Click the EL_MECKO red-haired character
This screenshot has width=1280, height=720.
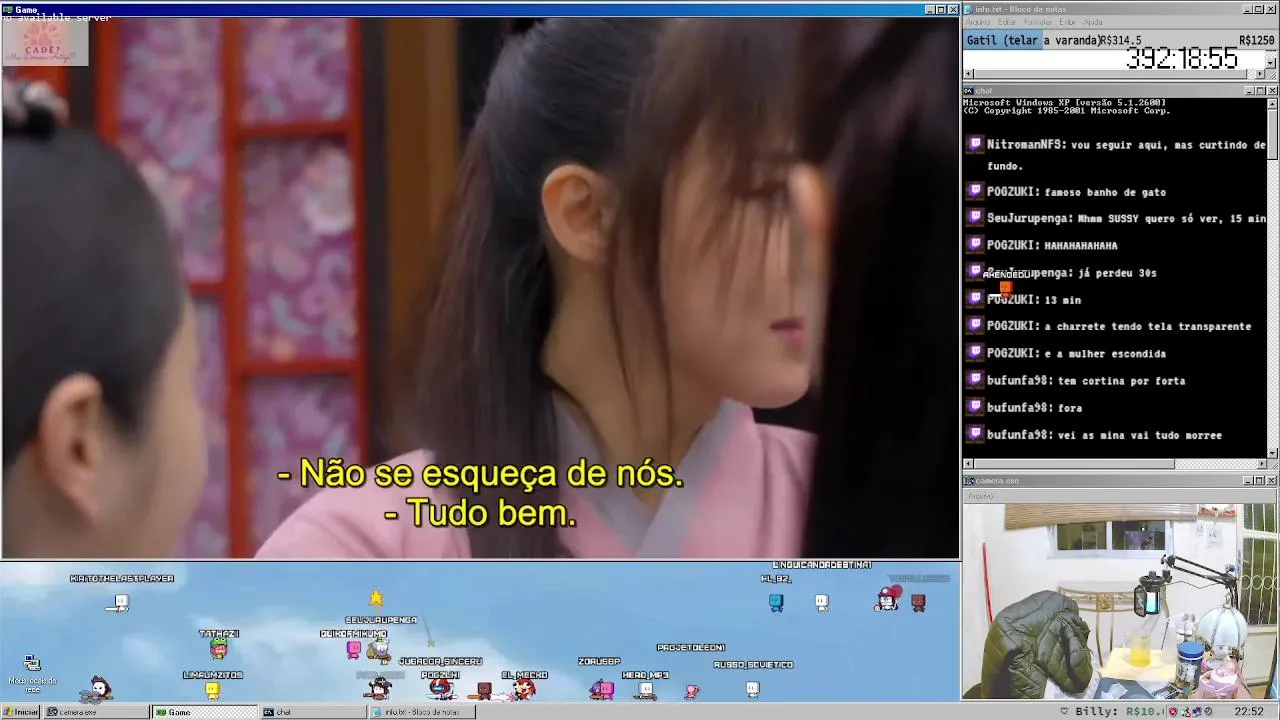(x=524, y=688)
